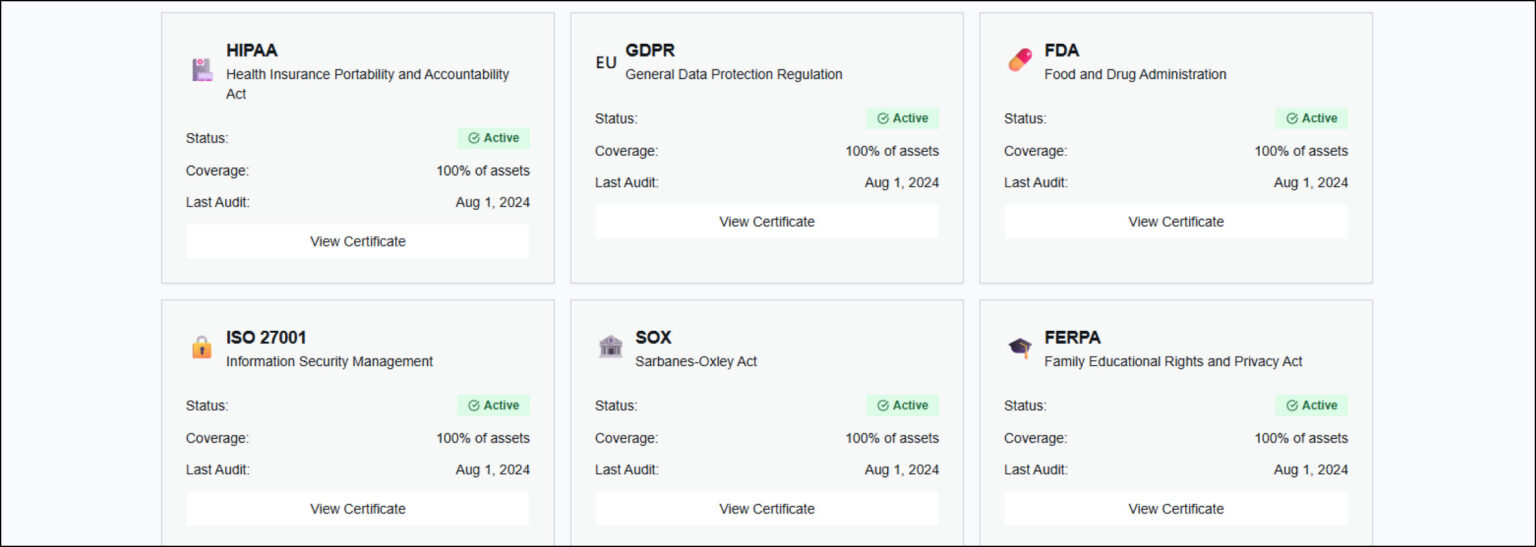
Task: Click the FERPA Active status badge
Action: [x=1311, y=405]
